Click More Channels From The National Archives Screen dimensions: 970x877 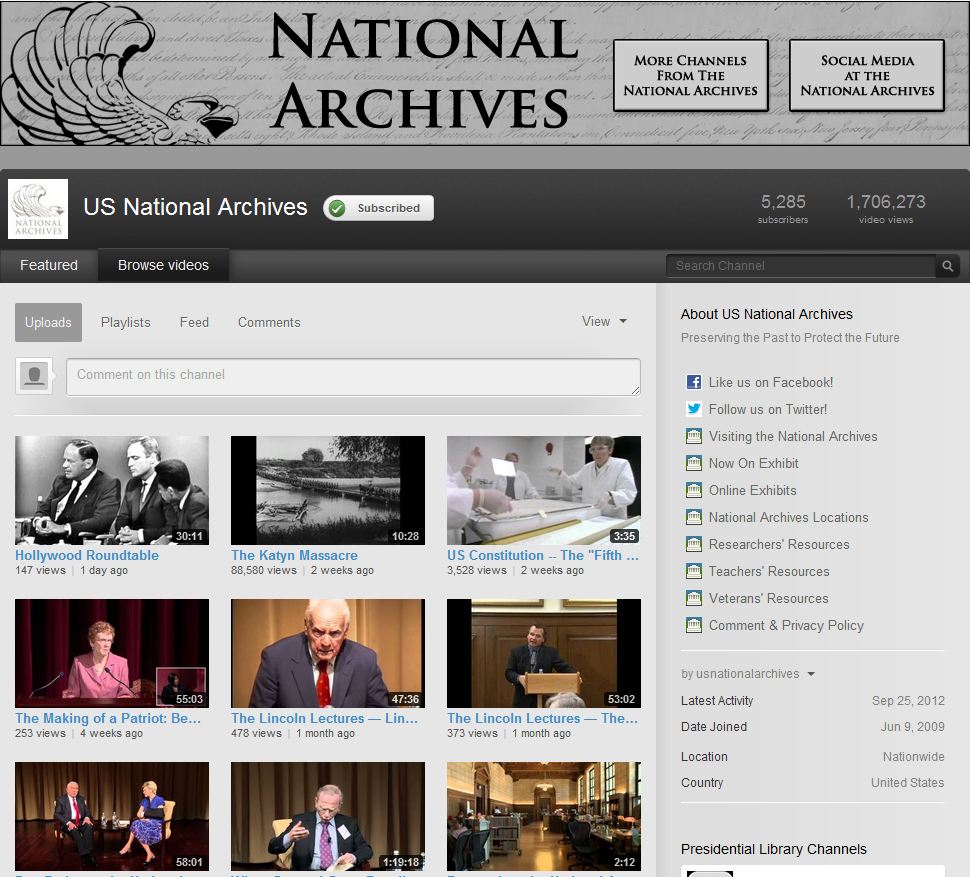coord(690,75)
